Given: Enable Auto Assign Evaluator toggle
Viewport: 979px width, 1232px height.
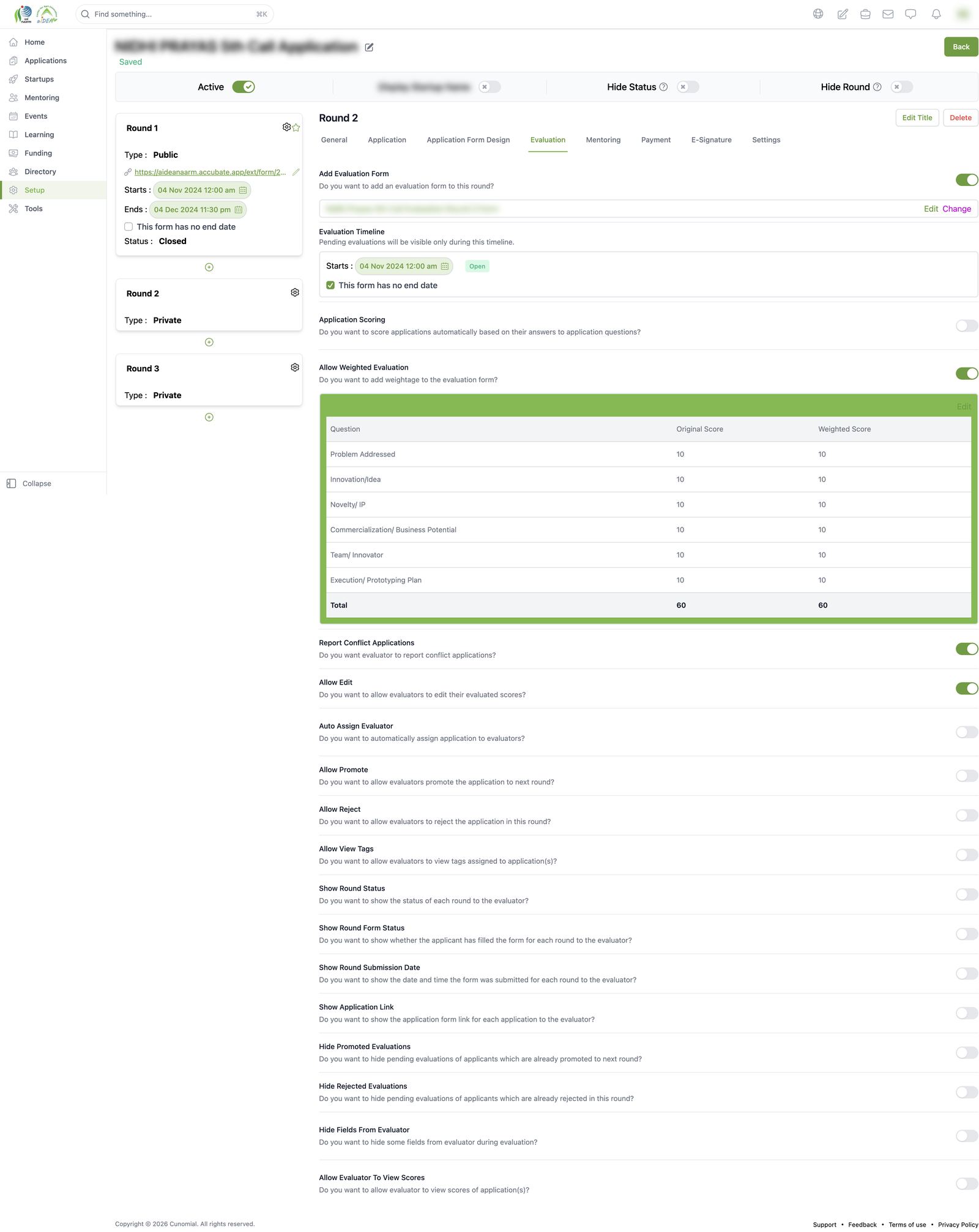Looking at the screenshot, I should pos(967,732).
